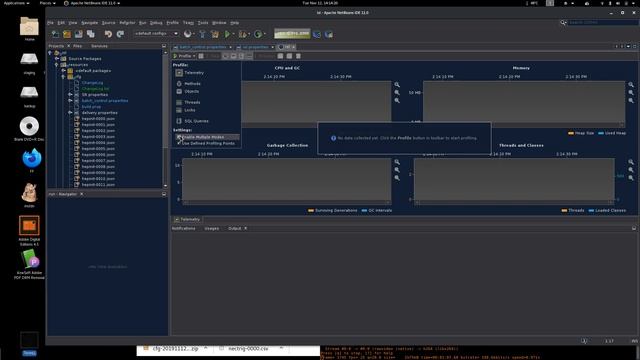Switch to the batch_control.properties editor tab
This screenshot has height=360, width=640.
202,47
